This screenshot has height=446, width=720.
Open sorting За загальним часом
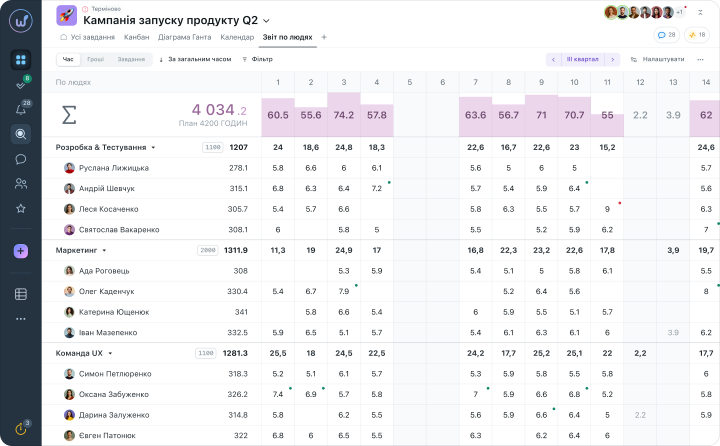coord(195,59)
